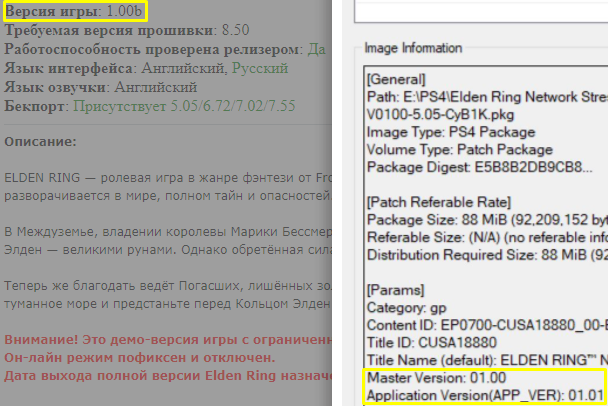The image size is (608, 406).
Task: Click 'Package Digest: E5B8B2DB9CB8...' line
Action: click(x=480, y=167)
